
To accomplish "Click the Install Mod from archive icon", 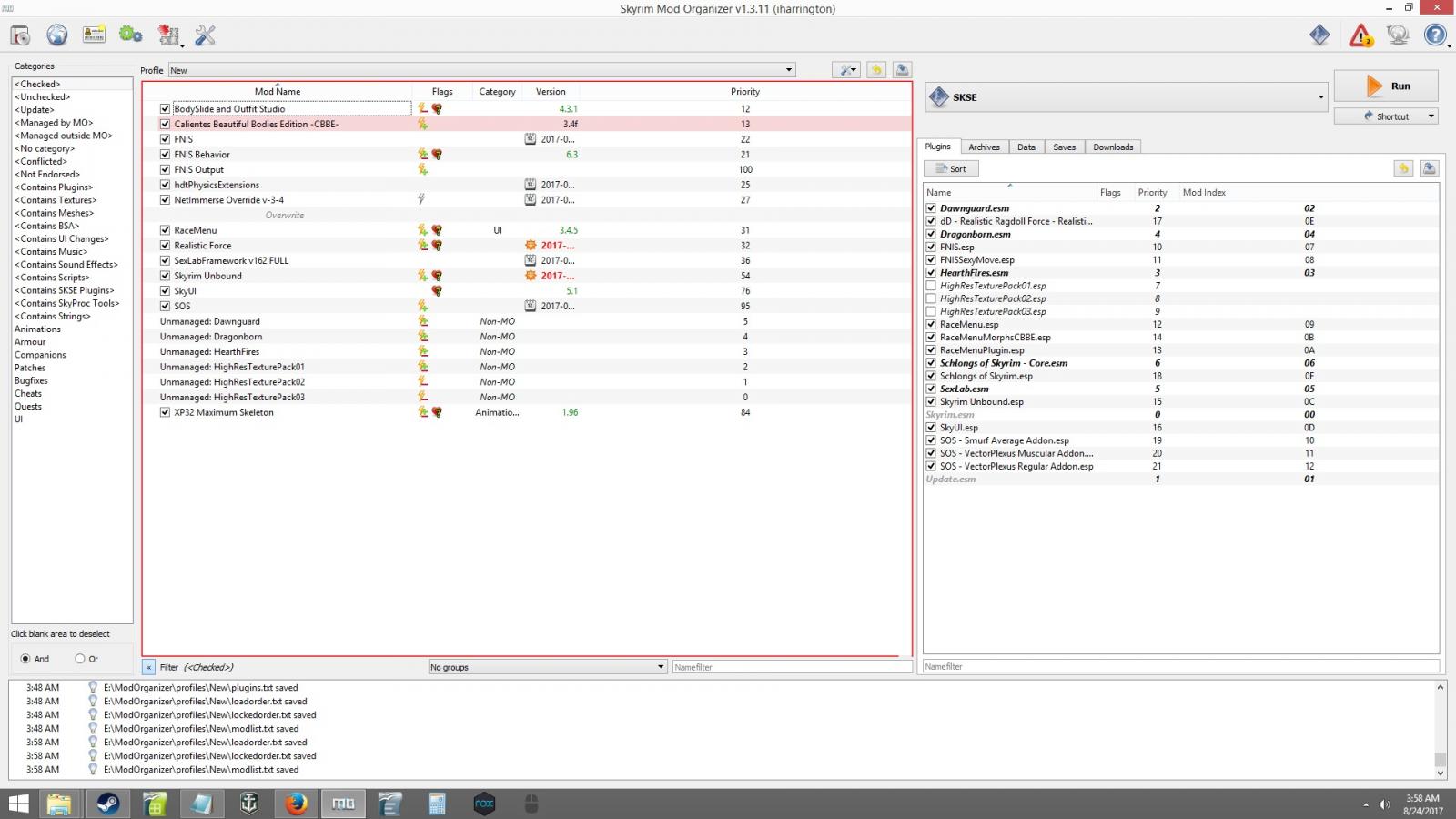I will [20, 35].
